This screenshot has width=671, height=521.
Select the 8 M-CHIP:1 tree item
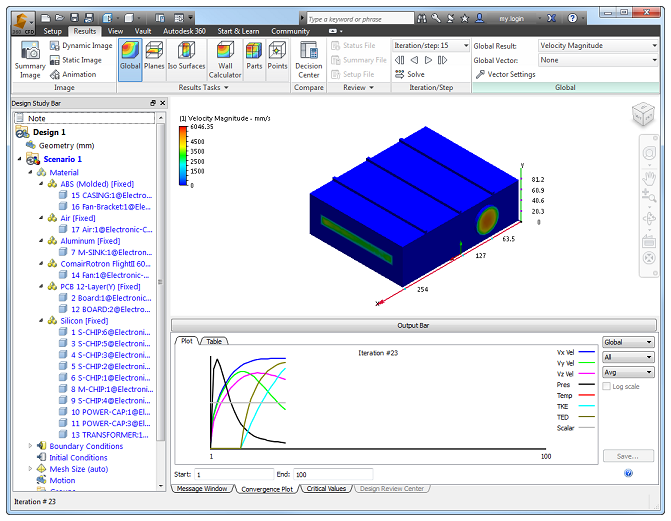(106, 389)
